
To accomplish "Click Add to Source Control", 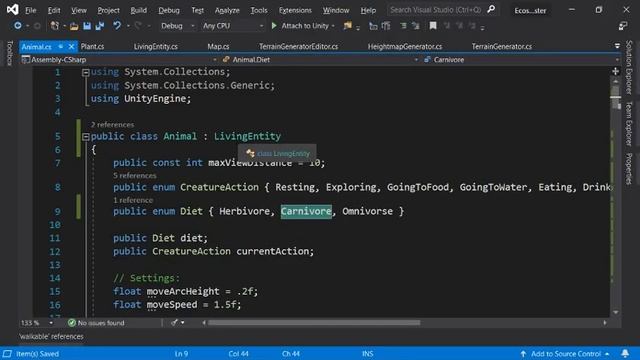I will point(565,353).
